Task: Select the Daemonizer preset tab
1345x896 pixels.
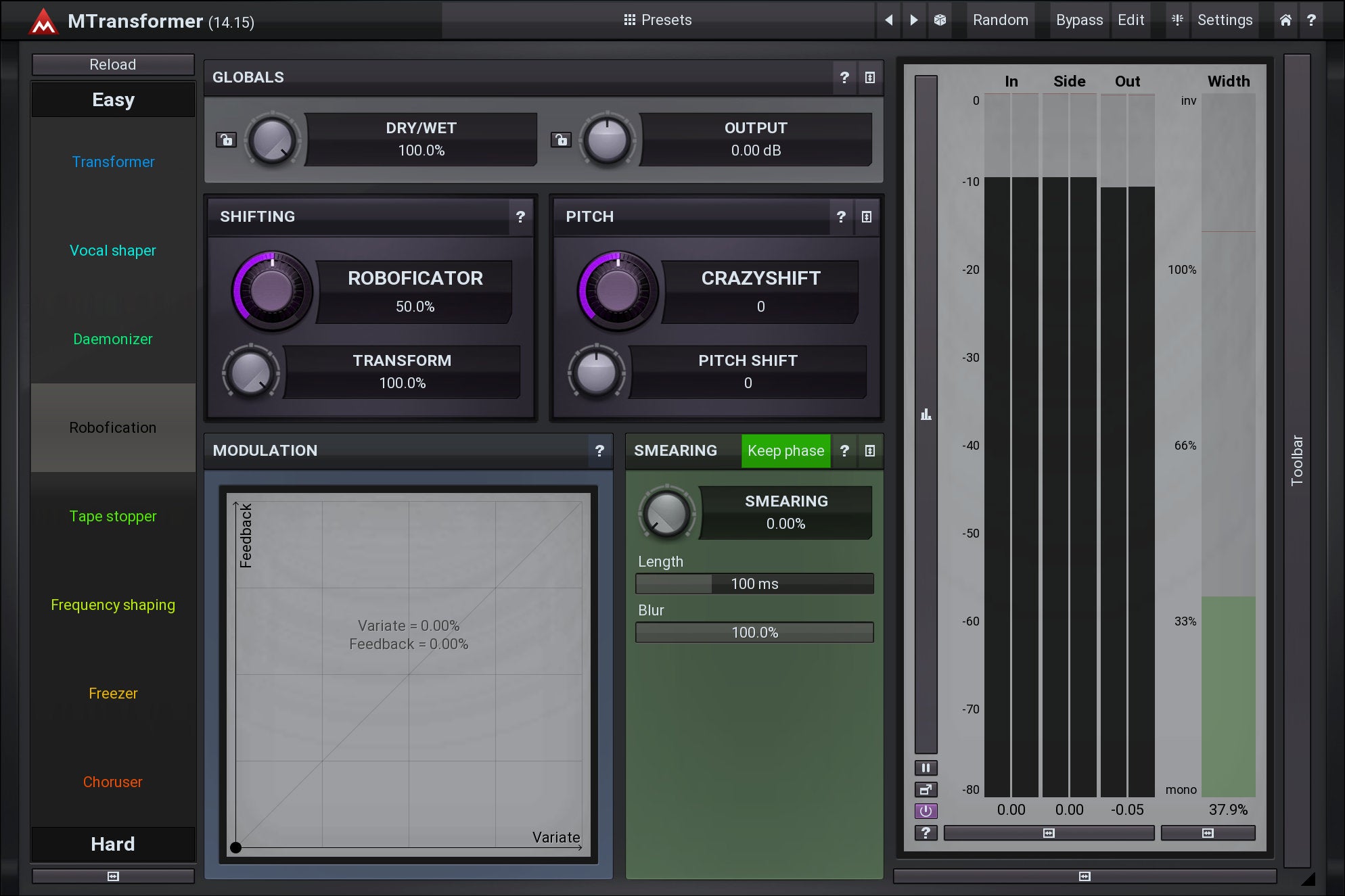Action: tap(113, 339)
